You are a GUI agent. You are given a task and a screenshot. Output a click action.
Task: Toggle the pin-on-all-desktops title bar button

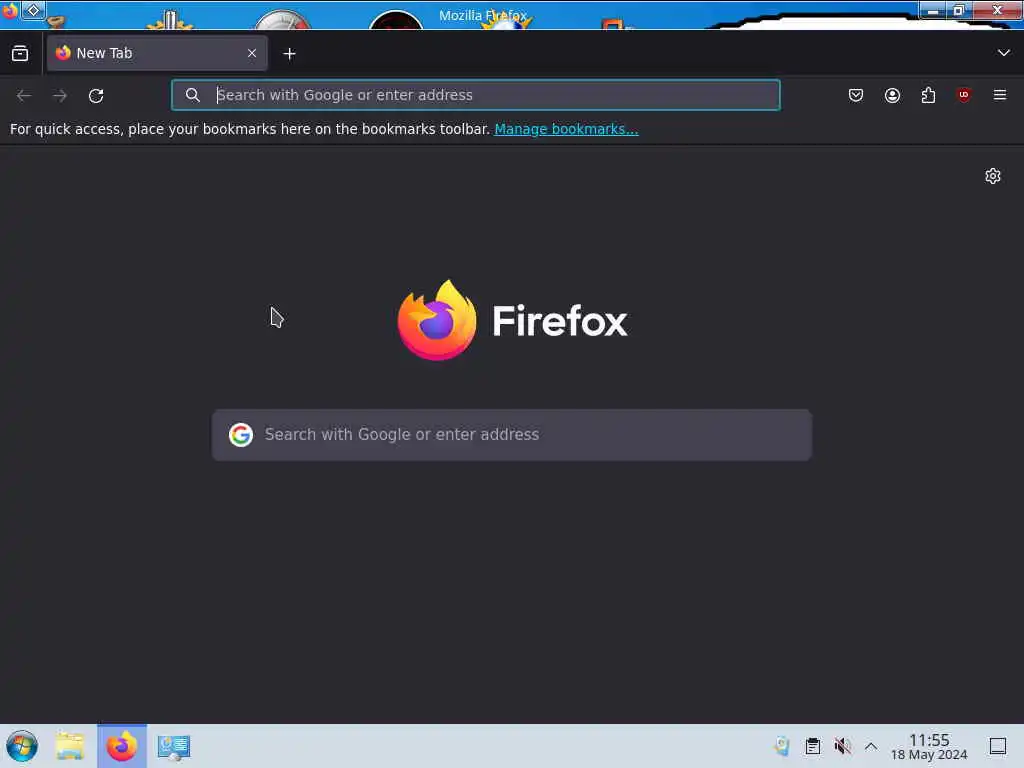(33, 10)
